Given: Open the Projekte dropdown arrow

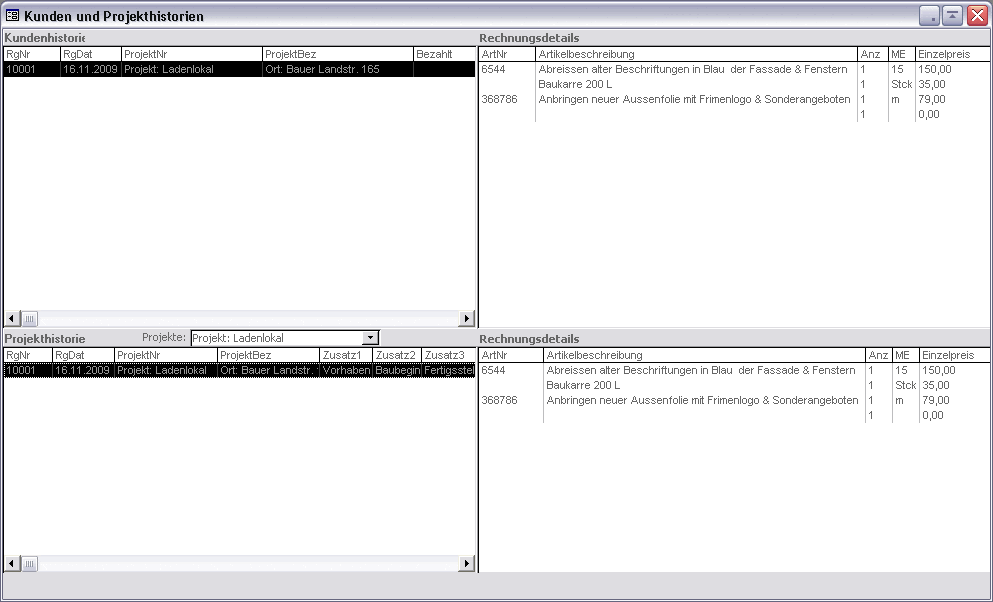Looking at the screenshot, I should 371,339.
